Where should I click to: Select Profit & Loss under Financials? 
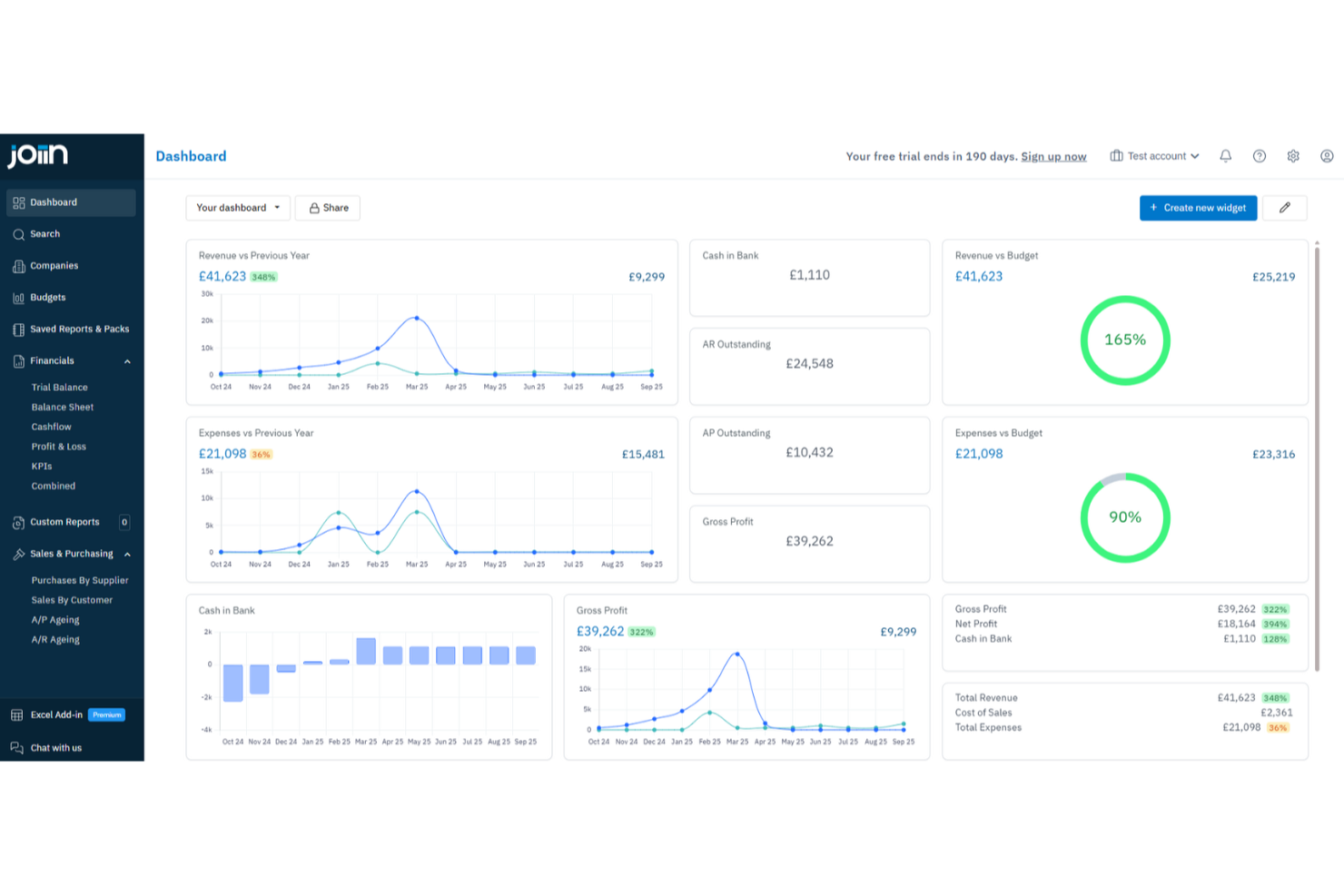[x=58, y=446]
